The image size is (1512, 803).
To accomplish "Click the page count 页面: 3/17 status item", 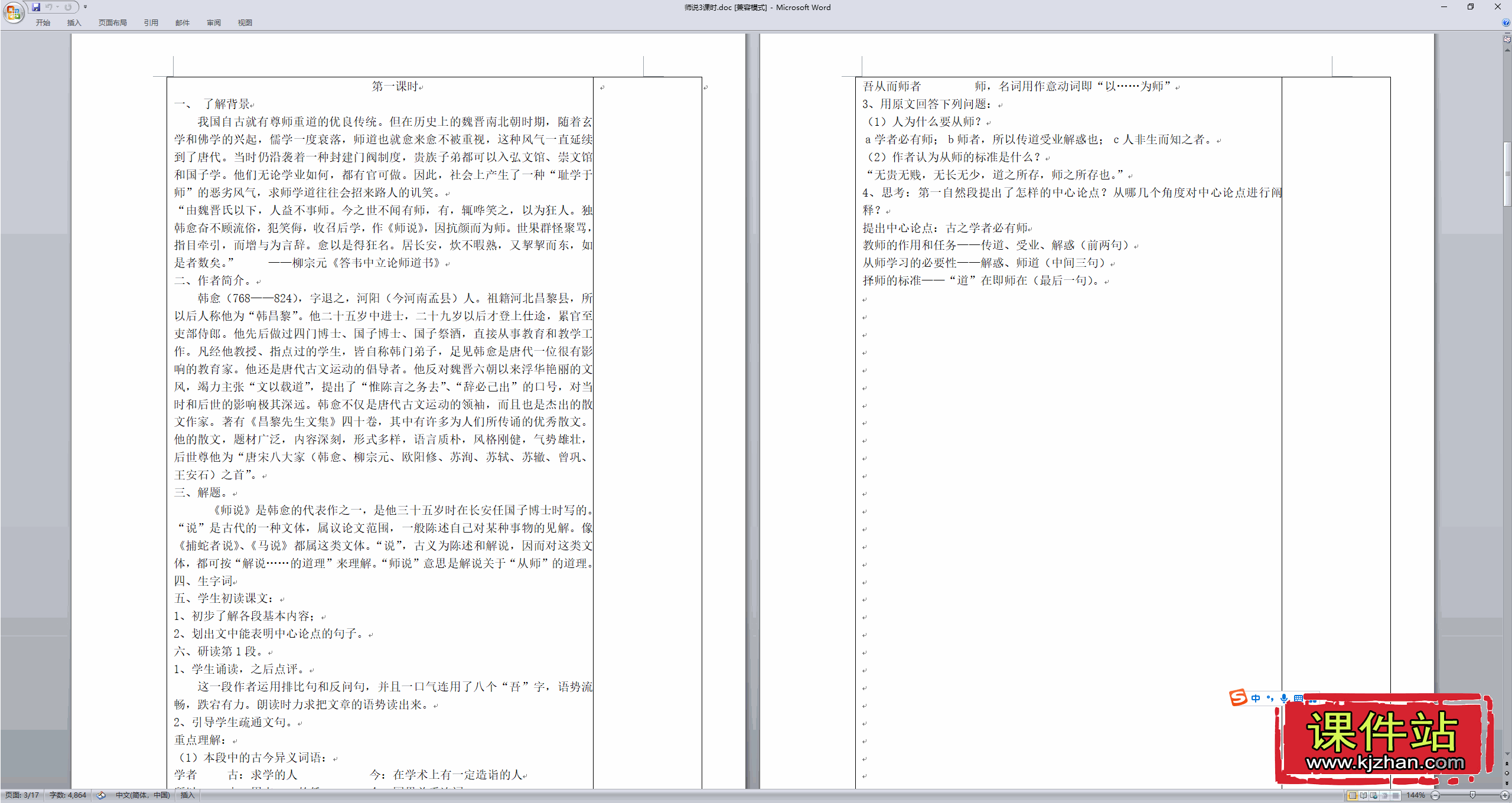I will (x=22, y=795).
